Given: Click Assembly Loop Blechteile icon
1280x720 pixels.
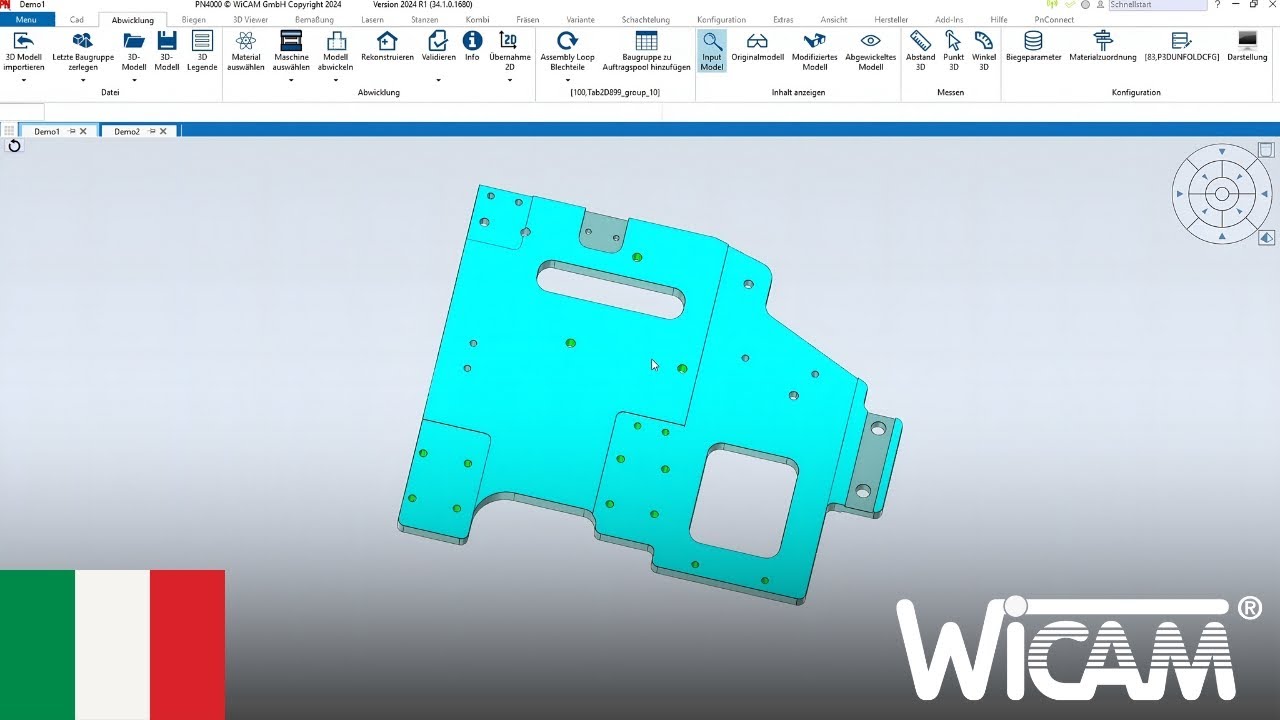Looking at the screenshot, I should tap(567, 42).
